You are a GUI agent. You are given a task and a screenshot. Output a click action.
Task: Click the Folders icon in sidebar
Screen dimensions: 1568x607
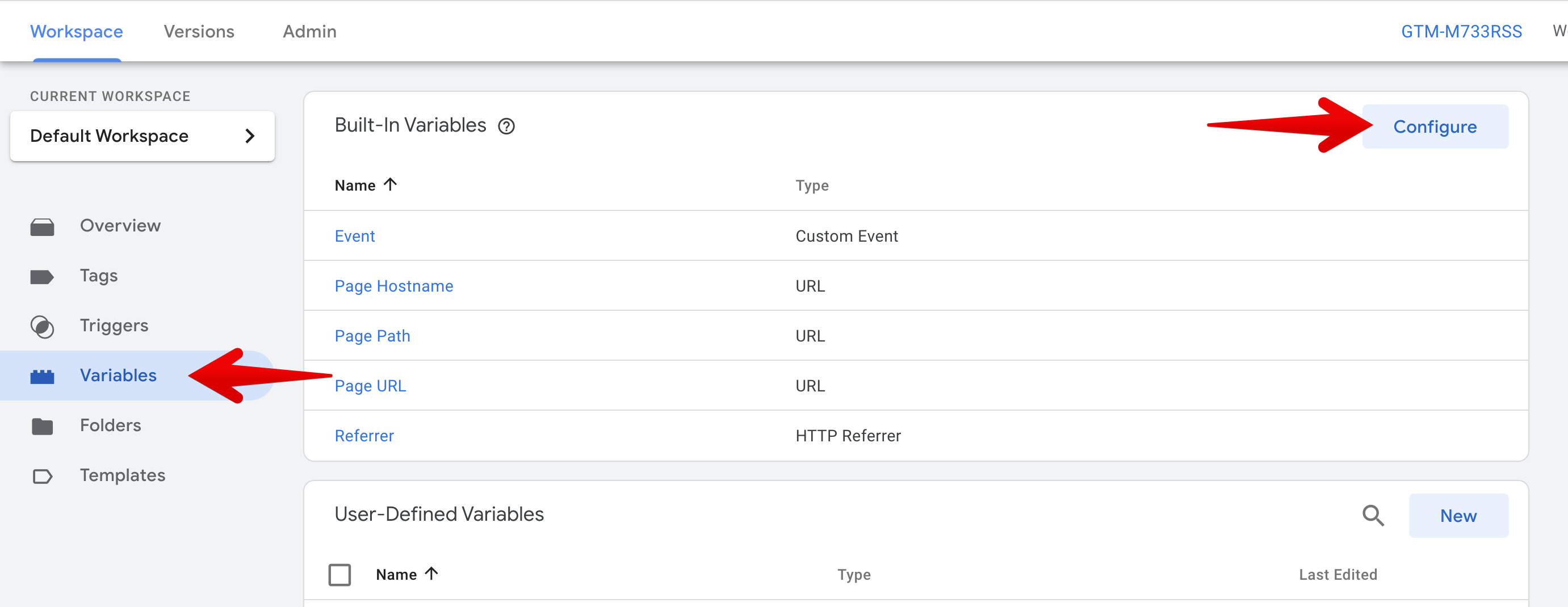point(42,427)
